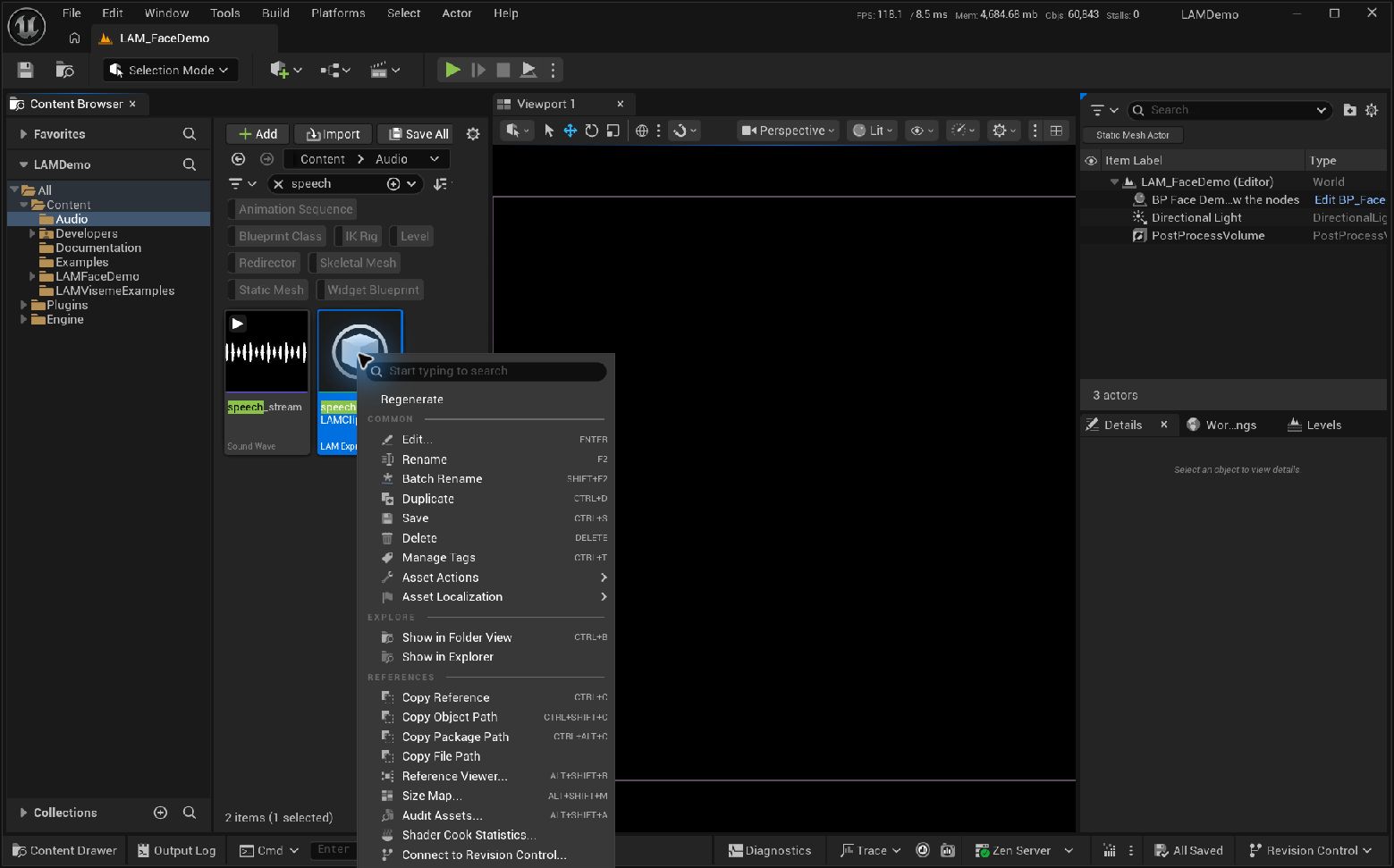1394x868 pixels.
Task: Select the translate move tool in viewport
Action: point(570,131)
